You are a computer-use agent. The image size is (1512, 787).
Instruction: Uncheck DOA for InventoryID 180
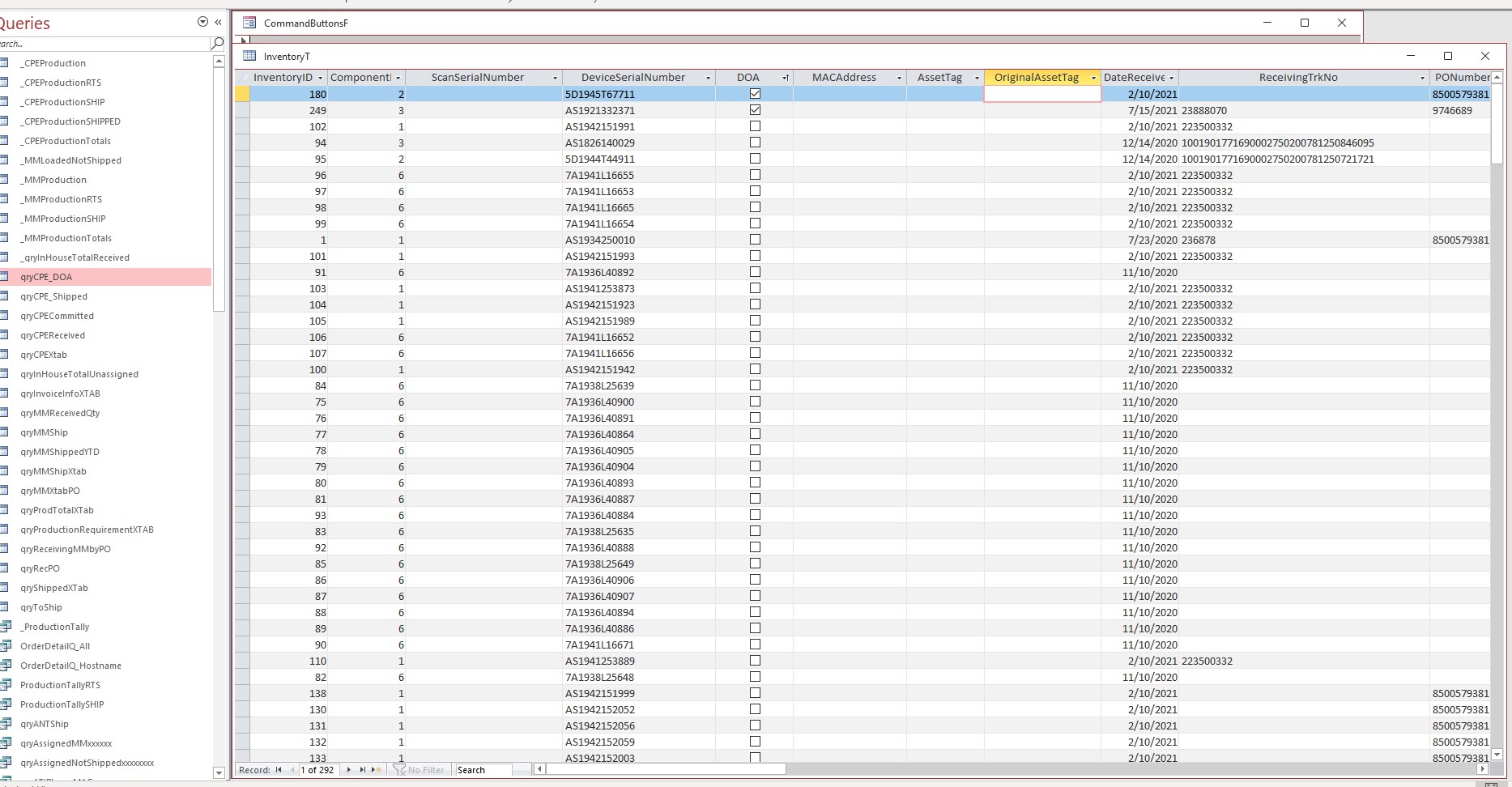coord(755,94)
